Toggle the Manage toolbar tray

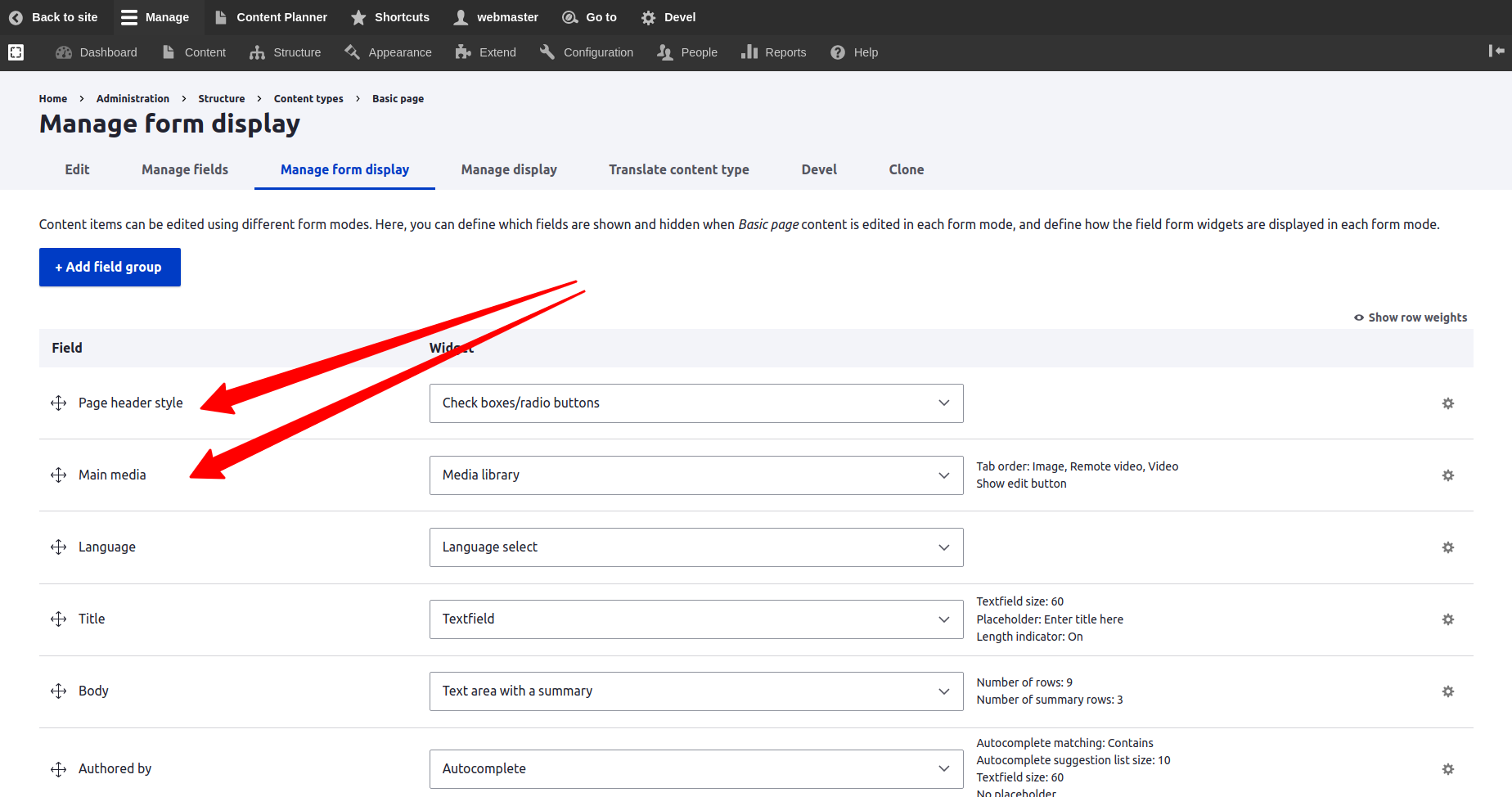point(155,17)
